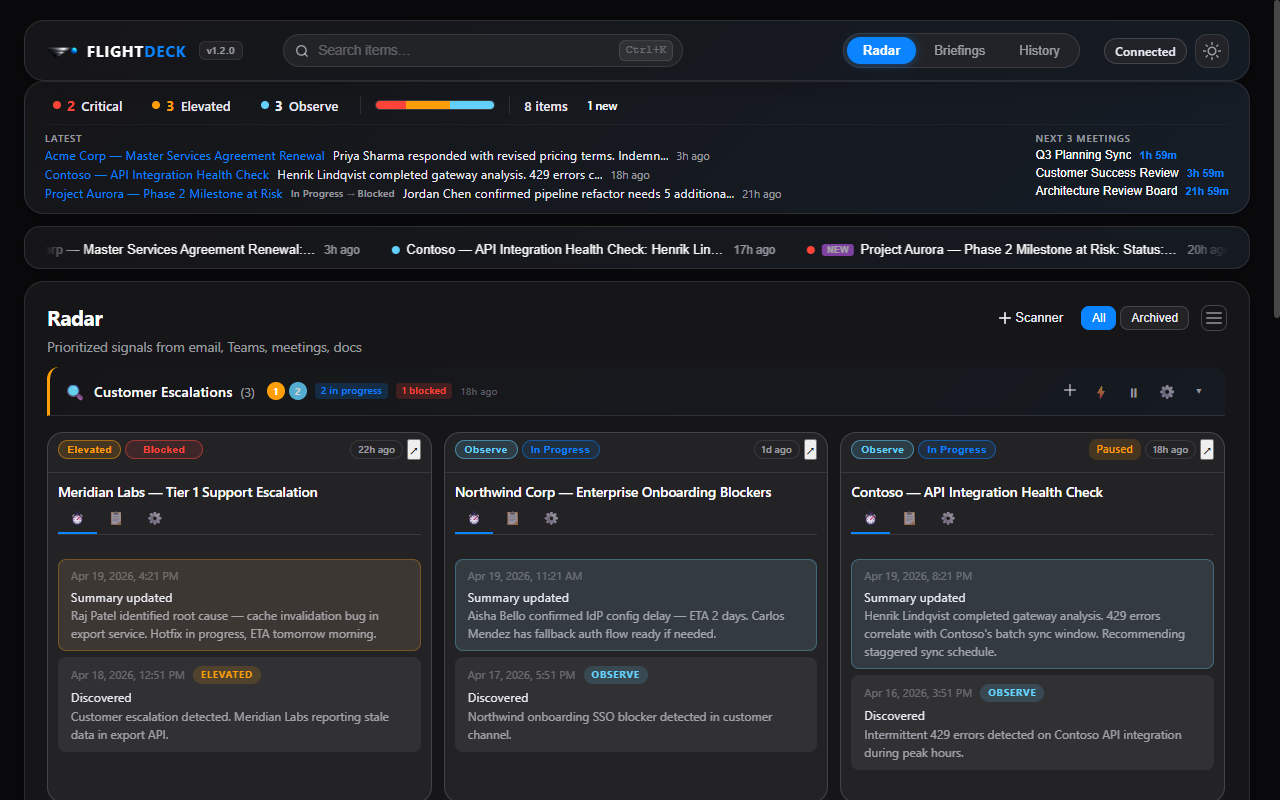Open Acme Corp Master Services Agreement link
Image resolution: width=1280 pixels, height=800 pixels.
tap(185, 156)
